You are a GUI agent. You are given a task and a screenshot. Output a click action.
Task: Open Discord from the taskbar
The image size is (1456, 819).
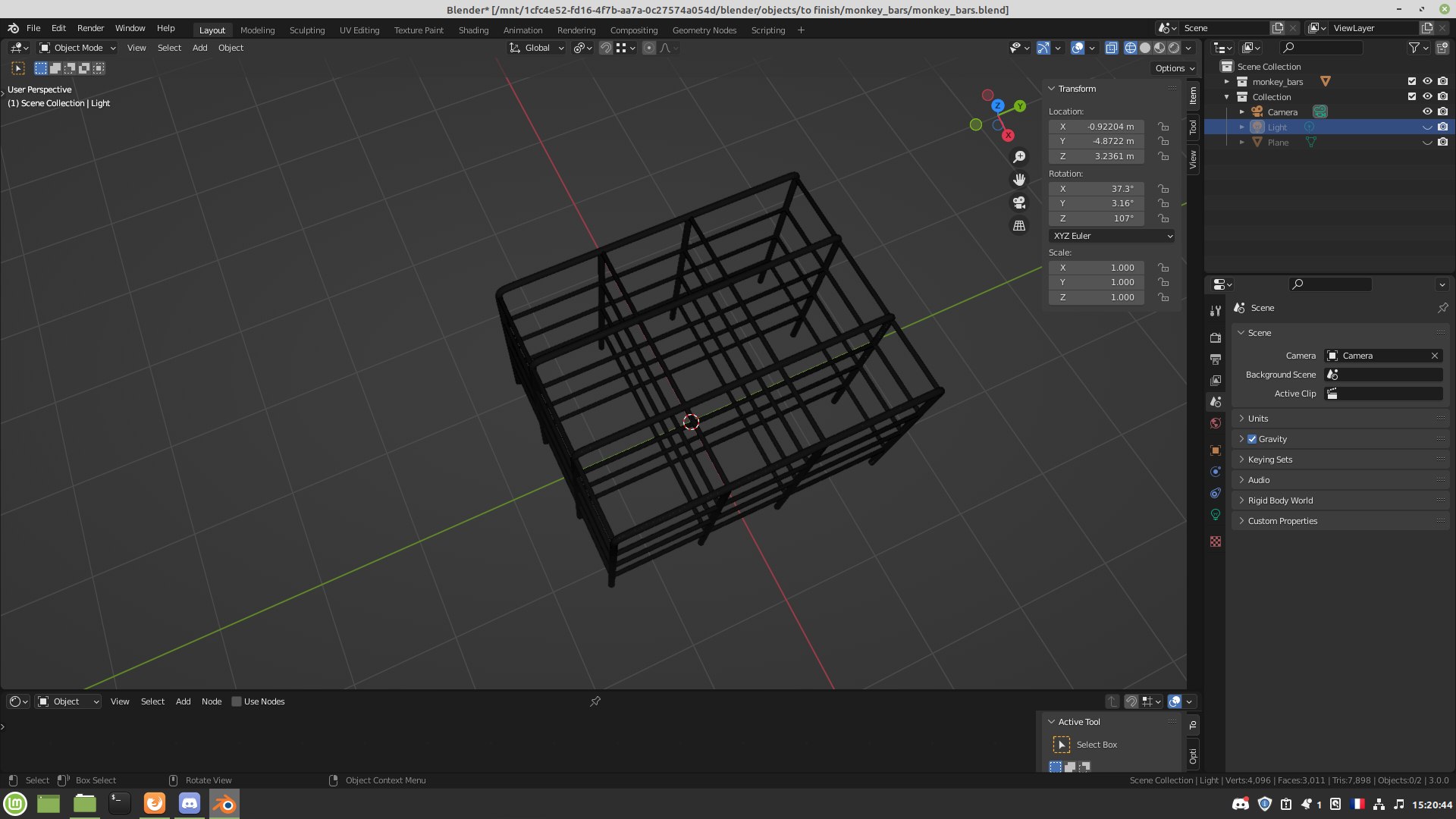click(x=190, y=804)
